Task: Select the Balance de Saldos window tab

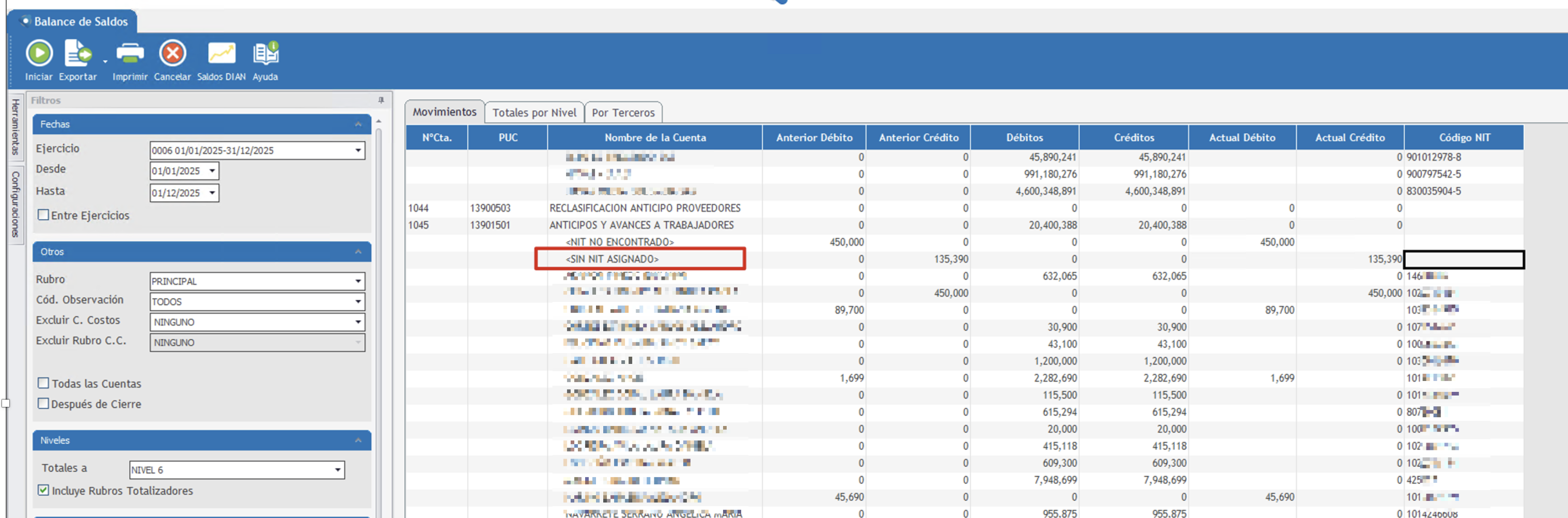Action: pos(72,21)
